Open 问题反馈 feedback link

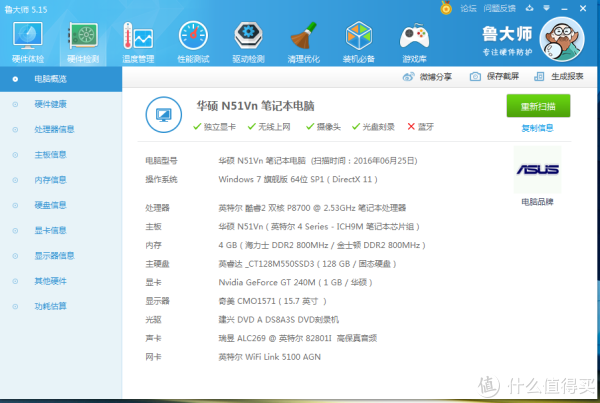(499, 8)
